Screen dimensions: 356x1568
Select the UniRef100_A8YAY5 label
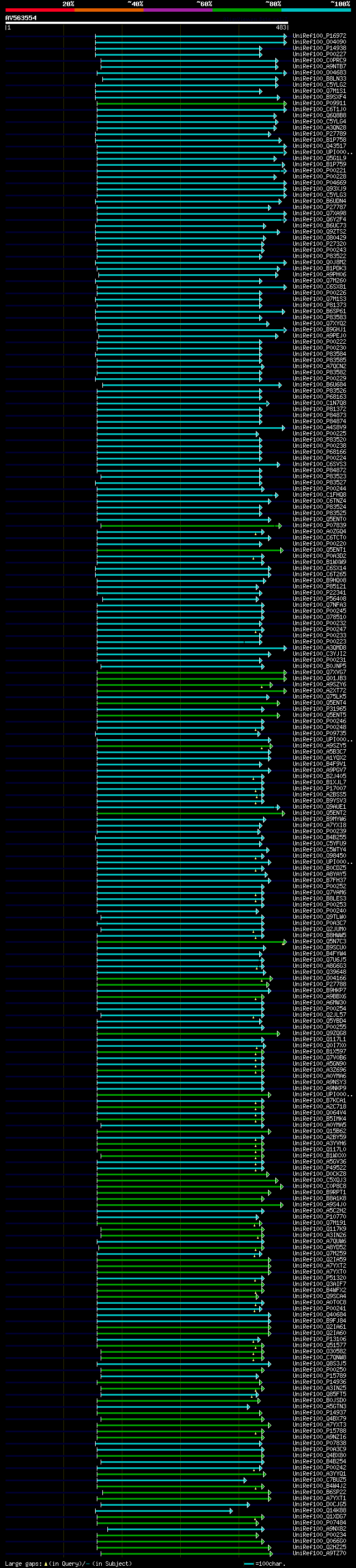(x=319, y=874)
